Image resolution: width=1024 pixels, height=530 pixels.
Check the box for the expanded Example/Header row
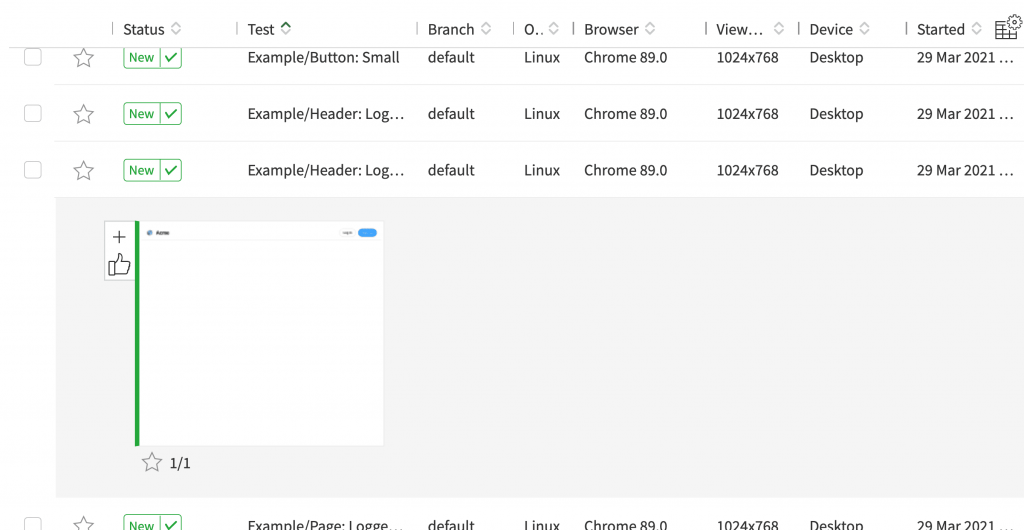coord(33,171)
